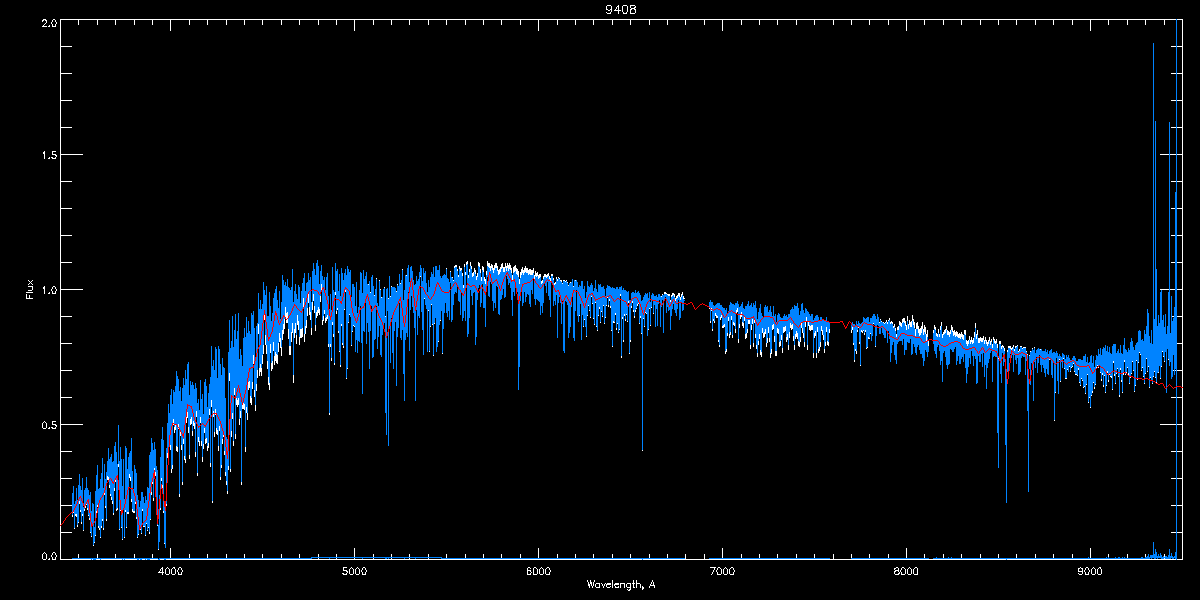
Task: Click the Flux y-axis label
Action: 30,289
